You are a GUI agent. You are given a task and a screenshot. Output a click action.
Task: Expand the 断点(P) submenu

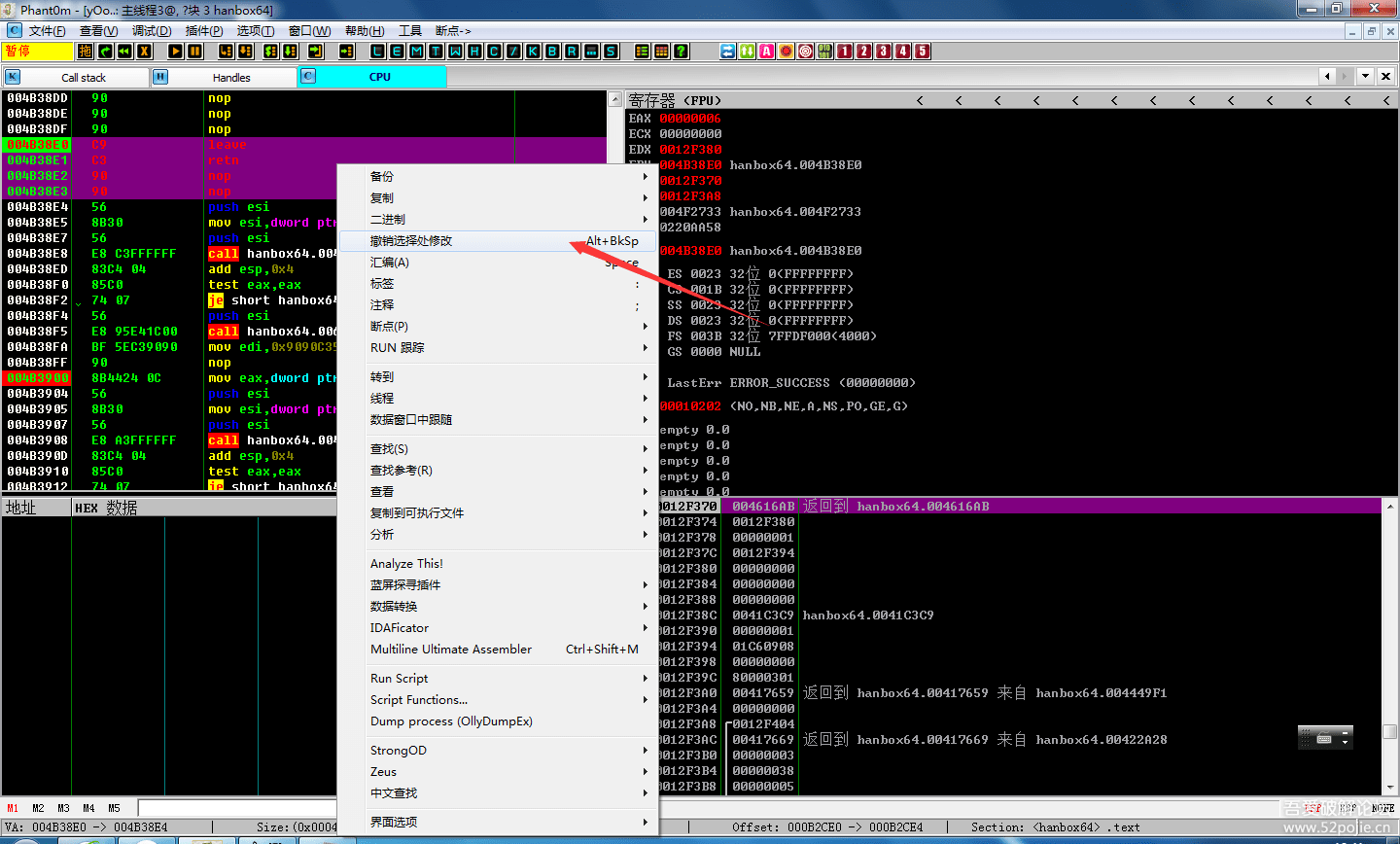[x=498, y=327]
